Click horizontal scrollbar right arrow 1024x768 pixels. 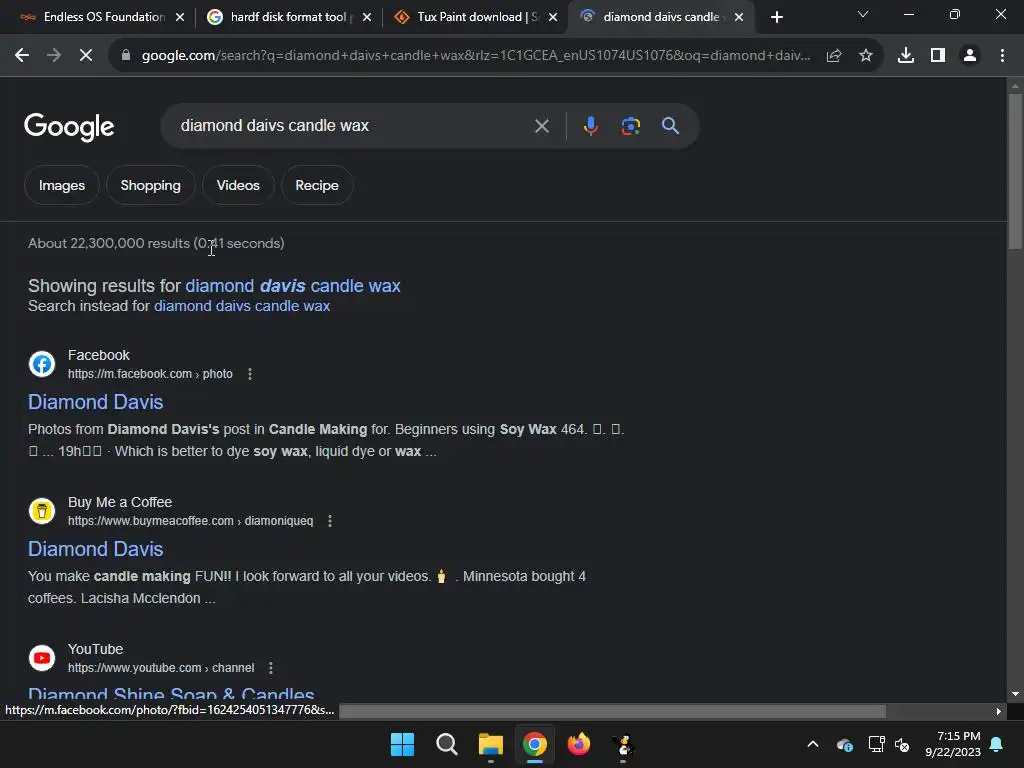pyautogui.click(x=999, y=712)
